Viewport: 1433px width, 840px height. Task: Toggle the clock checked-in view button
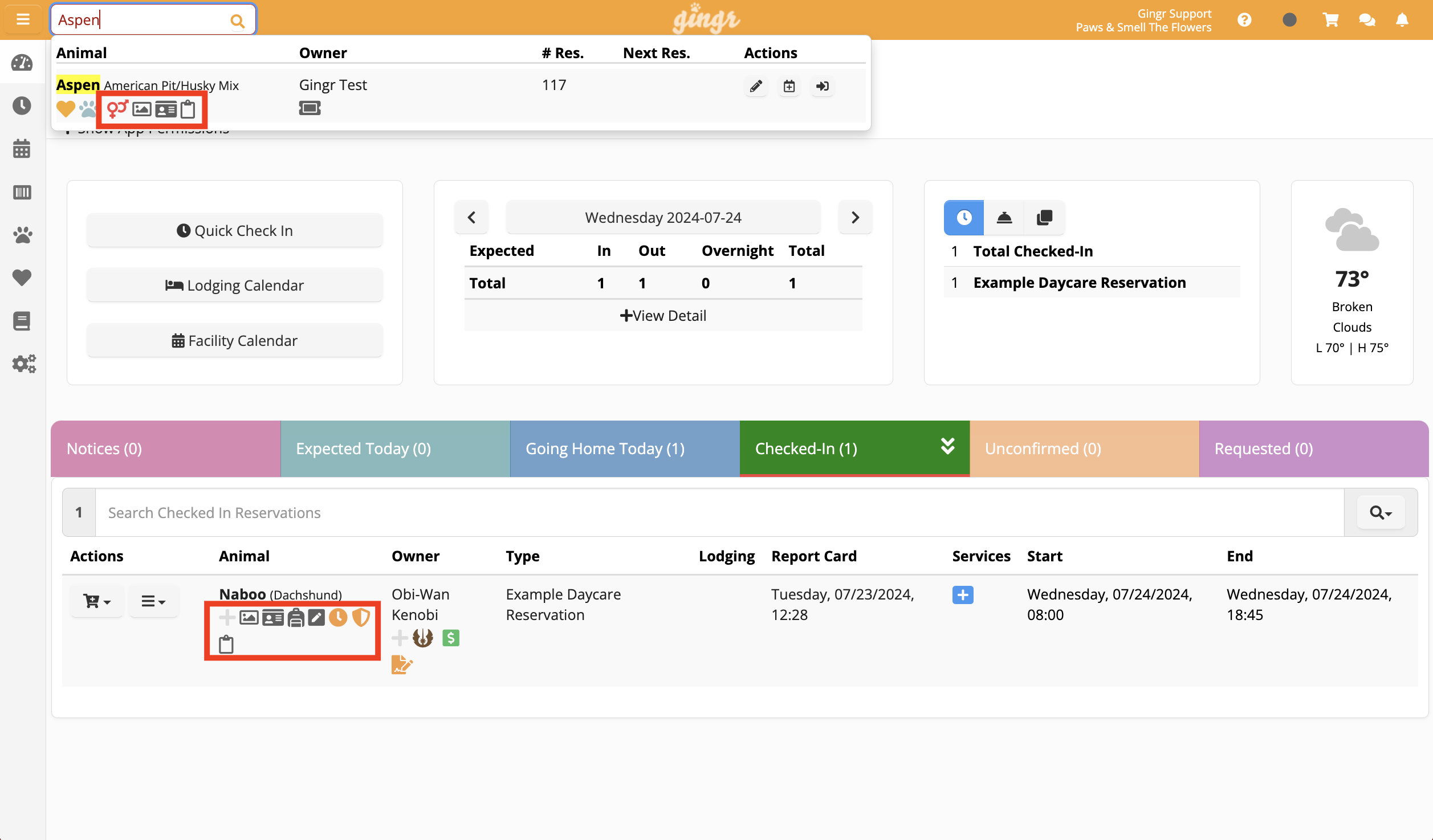point(964,218)
